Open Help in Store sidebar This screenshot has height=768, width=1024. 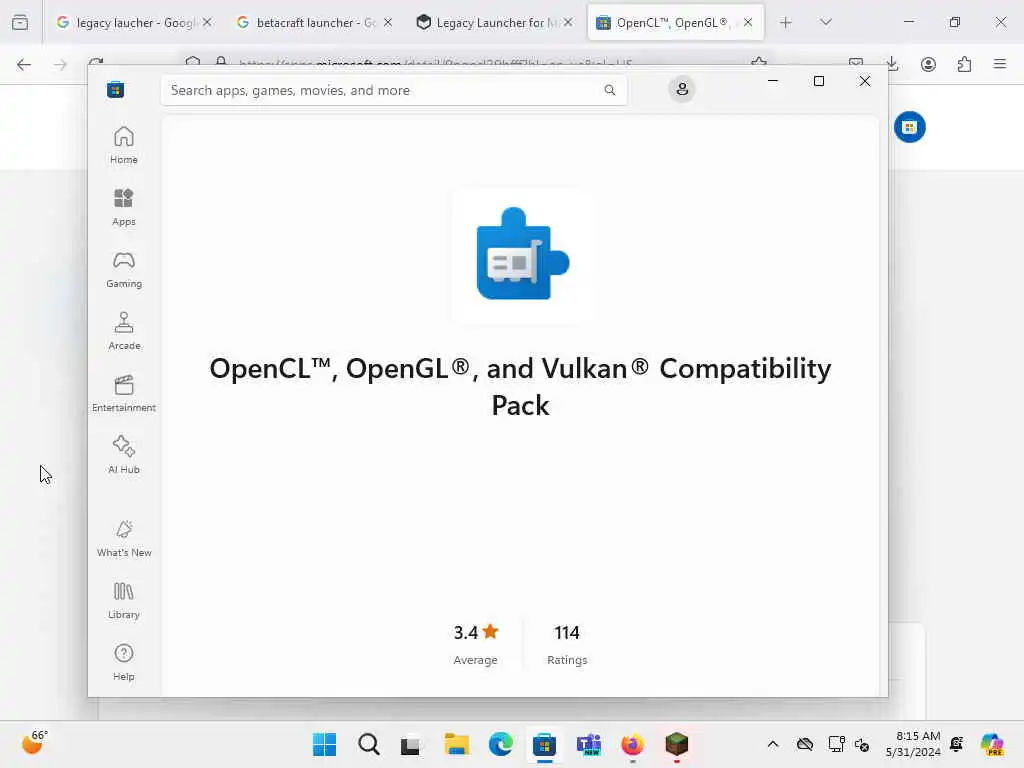coord(123,662)
